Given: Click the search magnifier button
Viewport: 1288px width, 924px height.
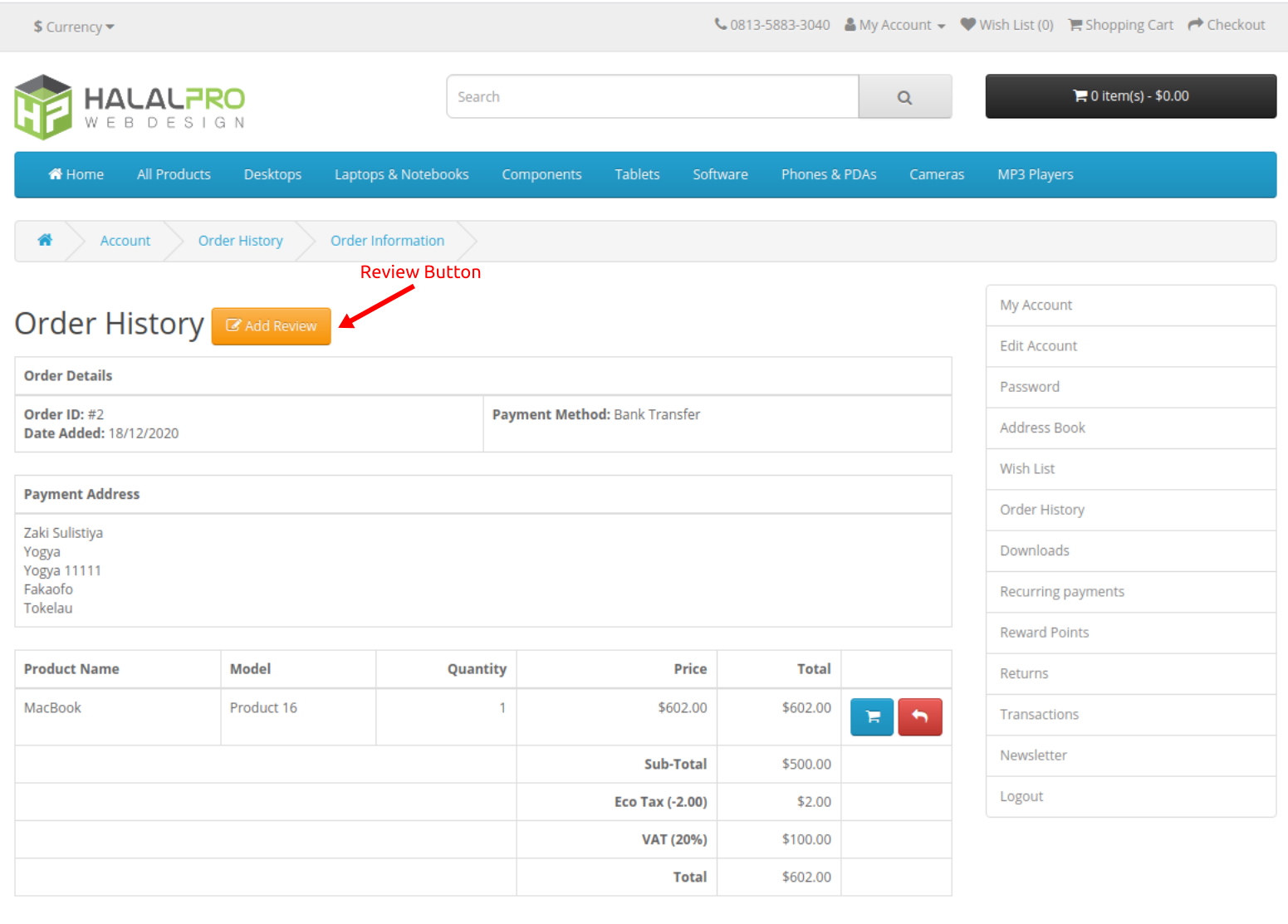Looking at the screenshot, I should pos(904,97).
